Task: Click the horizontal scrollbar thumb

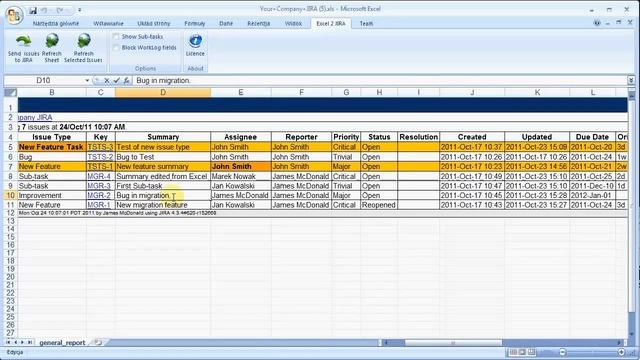Action: coord(453,343)
